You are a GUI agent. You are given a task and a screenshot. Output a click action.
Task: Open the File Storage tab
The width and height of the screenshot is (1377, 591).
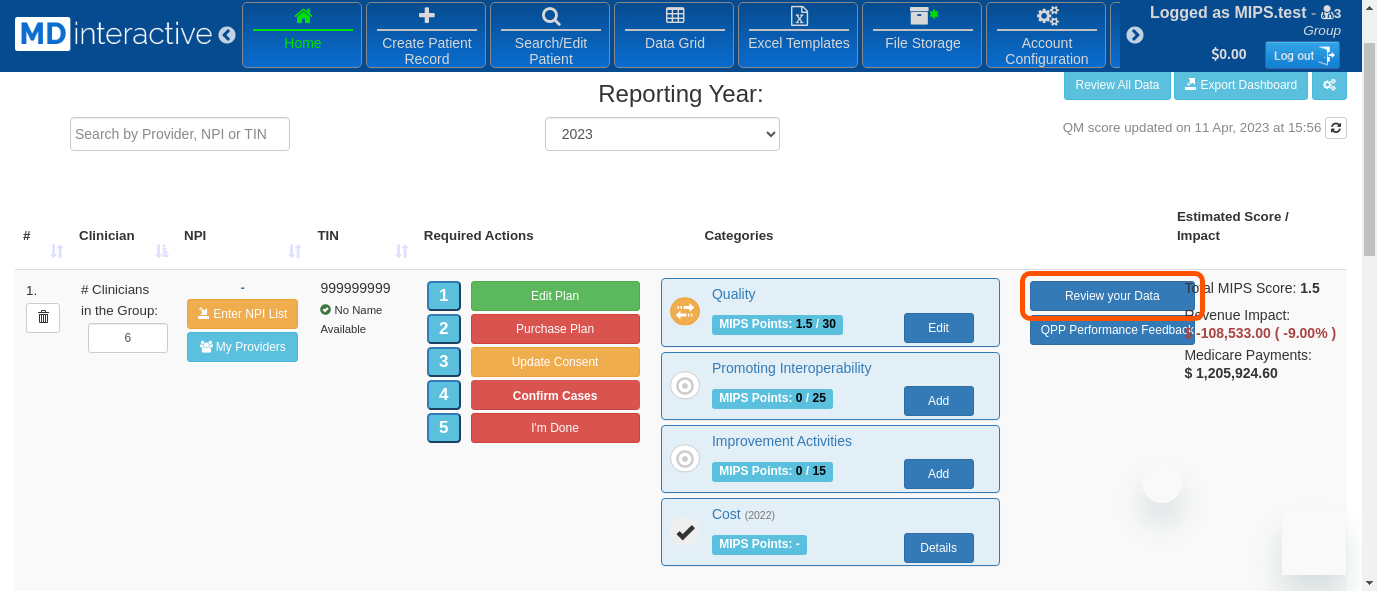[x=922, y=35]
